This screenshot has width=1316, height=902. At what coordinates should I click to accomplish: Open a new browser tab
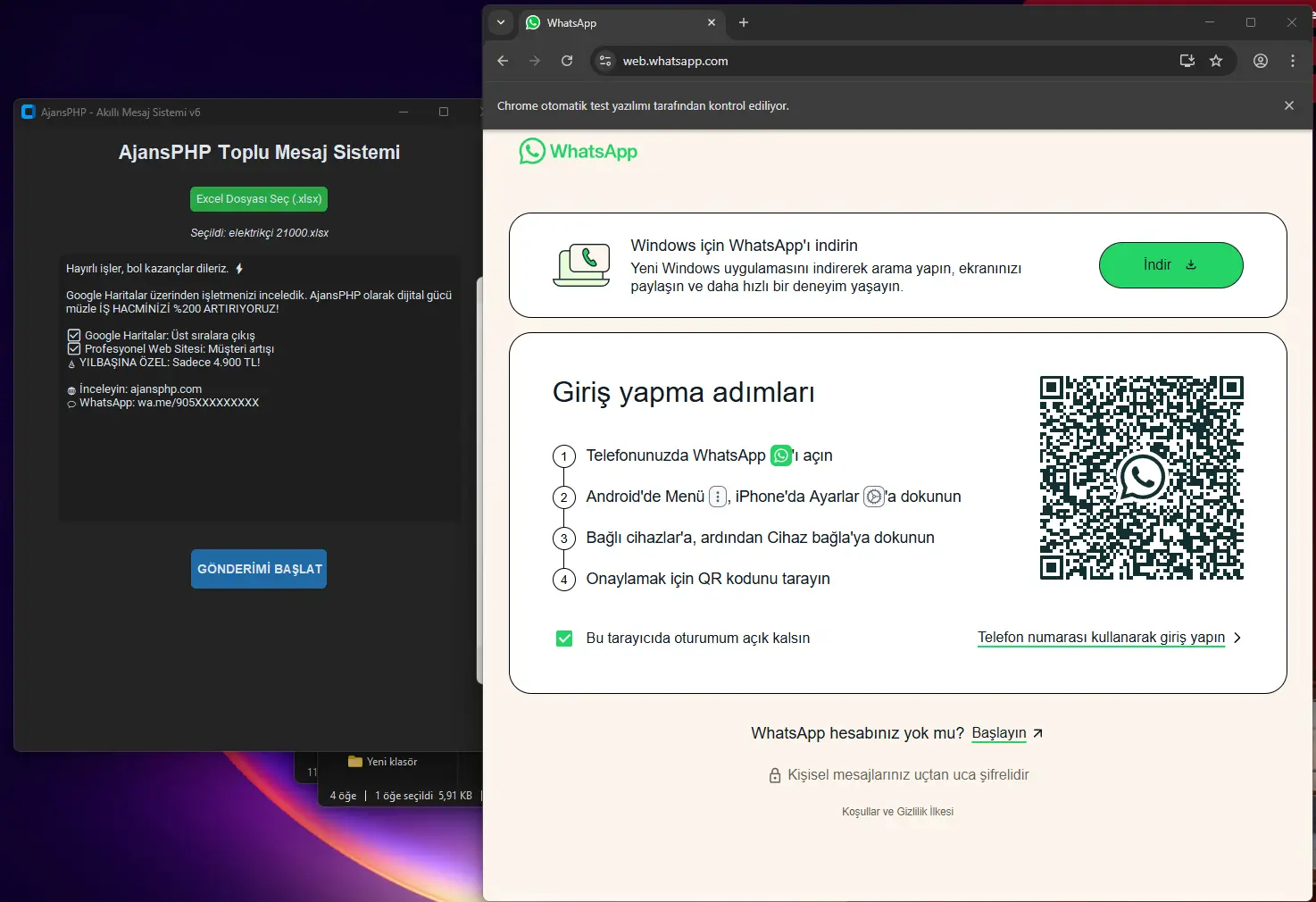coord(744,22)
